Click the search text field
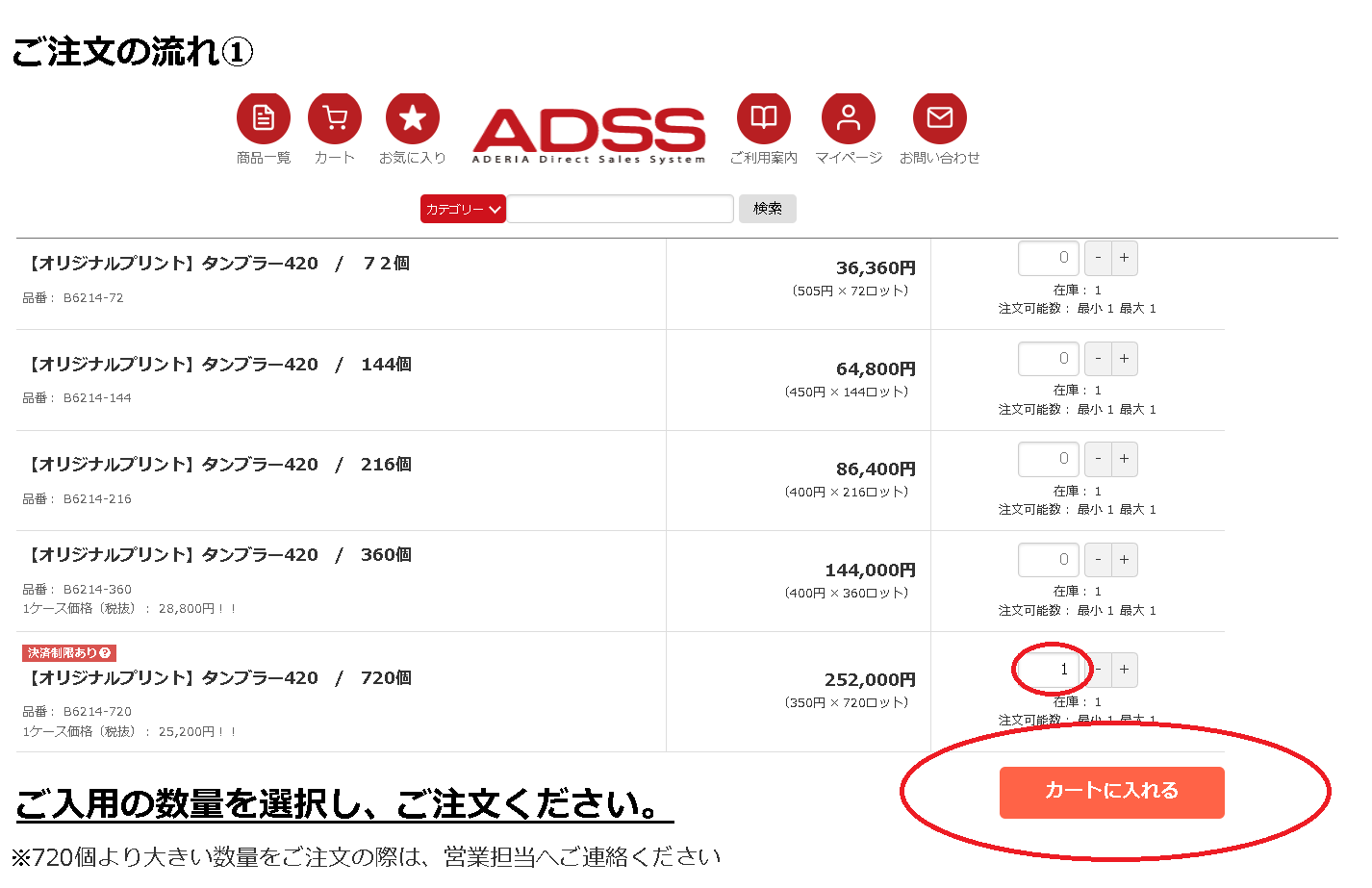Image resolution: width=1372 pixels, height=888 pixels. click(620, 209)
